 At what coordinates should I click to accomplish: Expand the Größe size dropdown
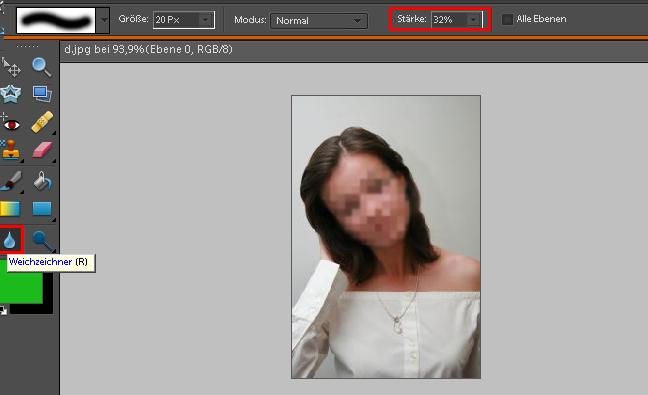click(x=205, y=20)
